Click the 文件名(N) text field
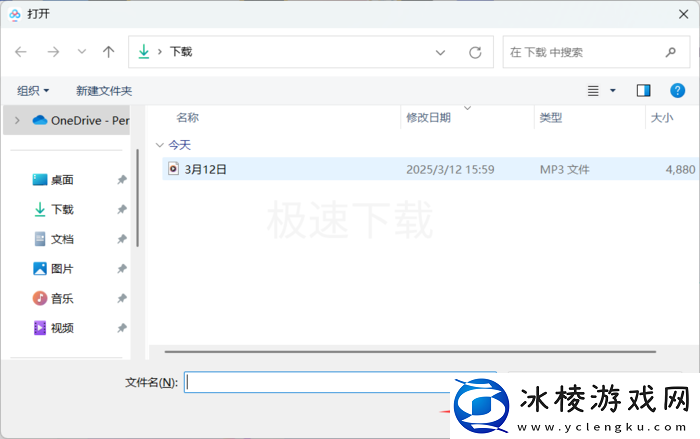This screenshot has width=700, height=439. pyautogui.click(x=340, y=382)
